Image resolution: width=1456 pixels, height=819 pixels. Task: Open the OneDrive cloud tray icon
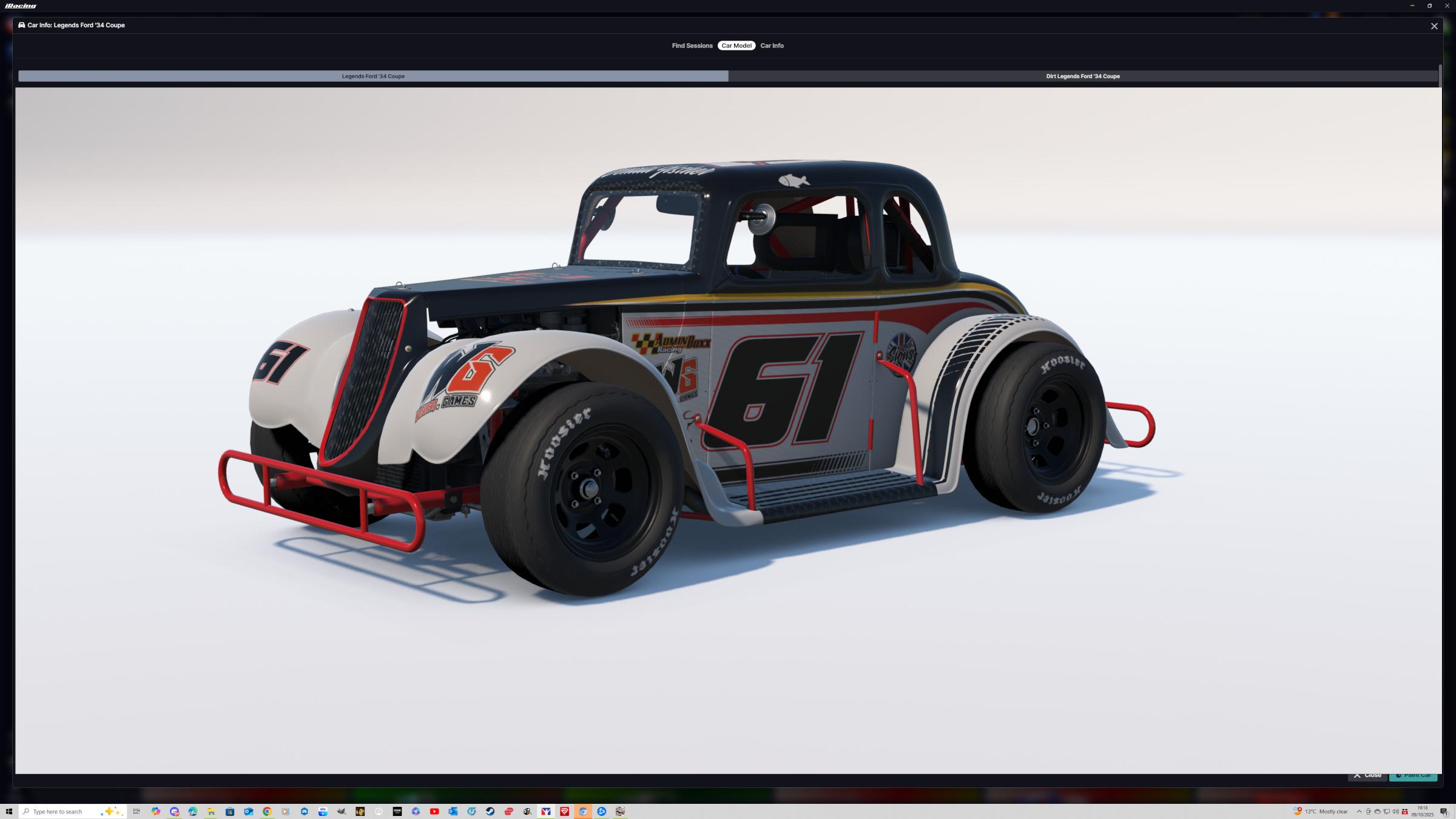[1377, 812]
